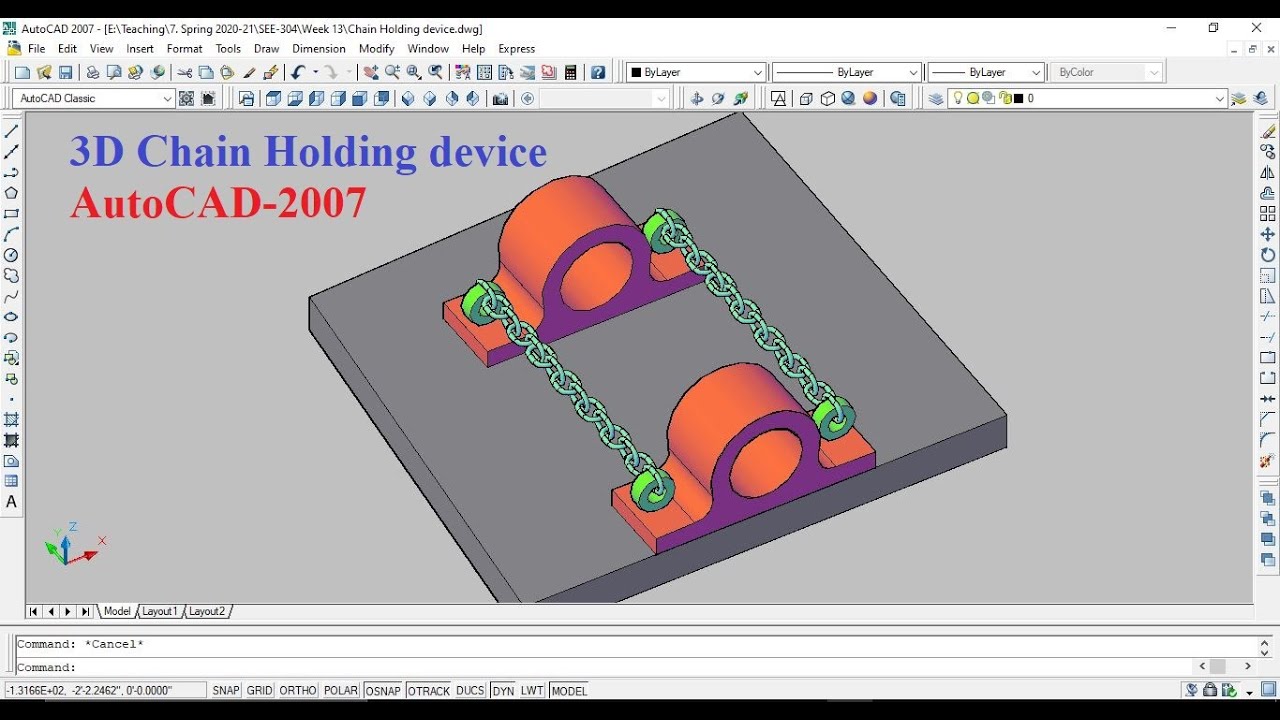Switch to the Layout1 tab
This screenshot has width=1280, height=720.
[x=159, y=611]
